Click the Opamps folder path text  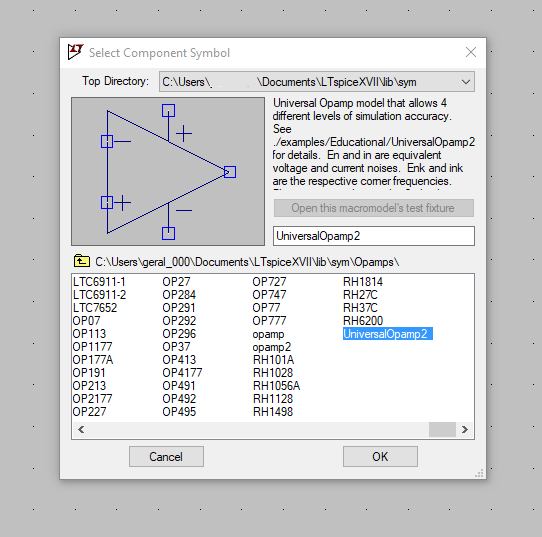tap(247, 262)
